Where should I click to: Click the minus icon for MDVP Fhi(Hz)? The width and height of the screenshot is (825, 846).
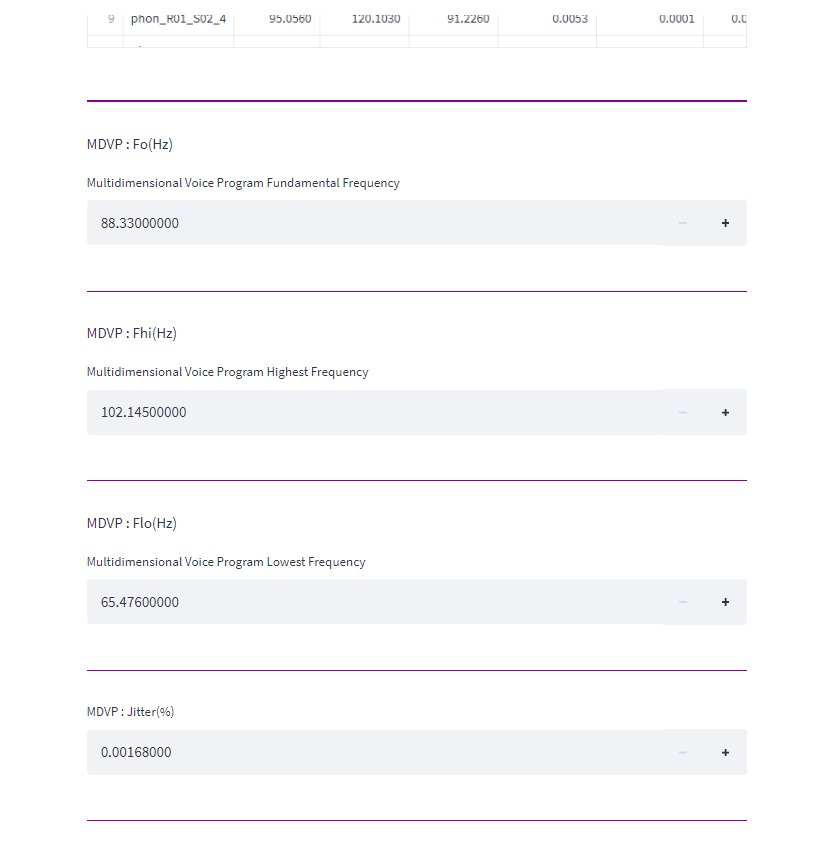[682, 412]
